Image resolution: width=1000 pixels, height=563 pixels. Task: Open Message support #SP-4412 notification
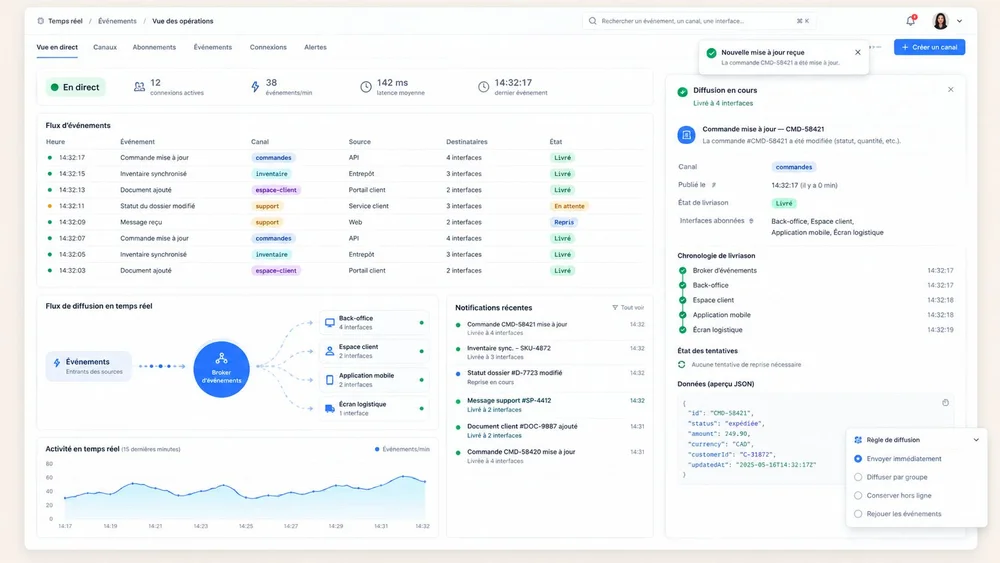(x=550, y=405)
